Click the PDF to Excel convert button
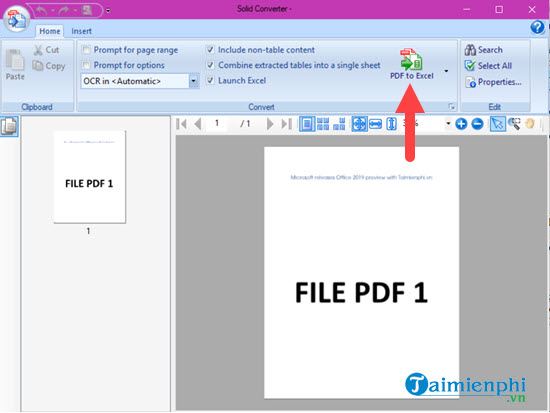Screen dimensions: 550x413 click(412, 64)
